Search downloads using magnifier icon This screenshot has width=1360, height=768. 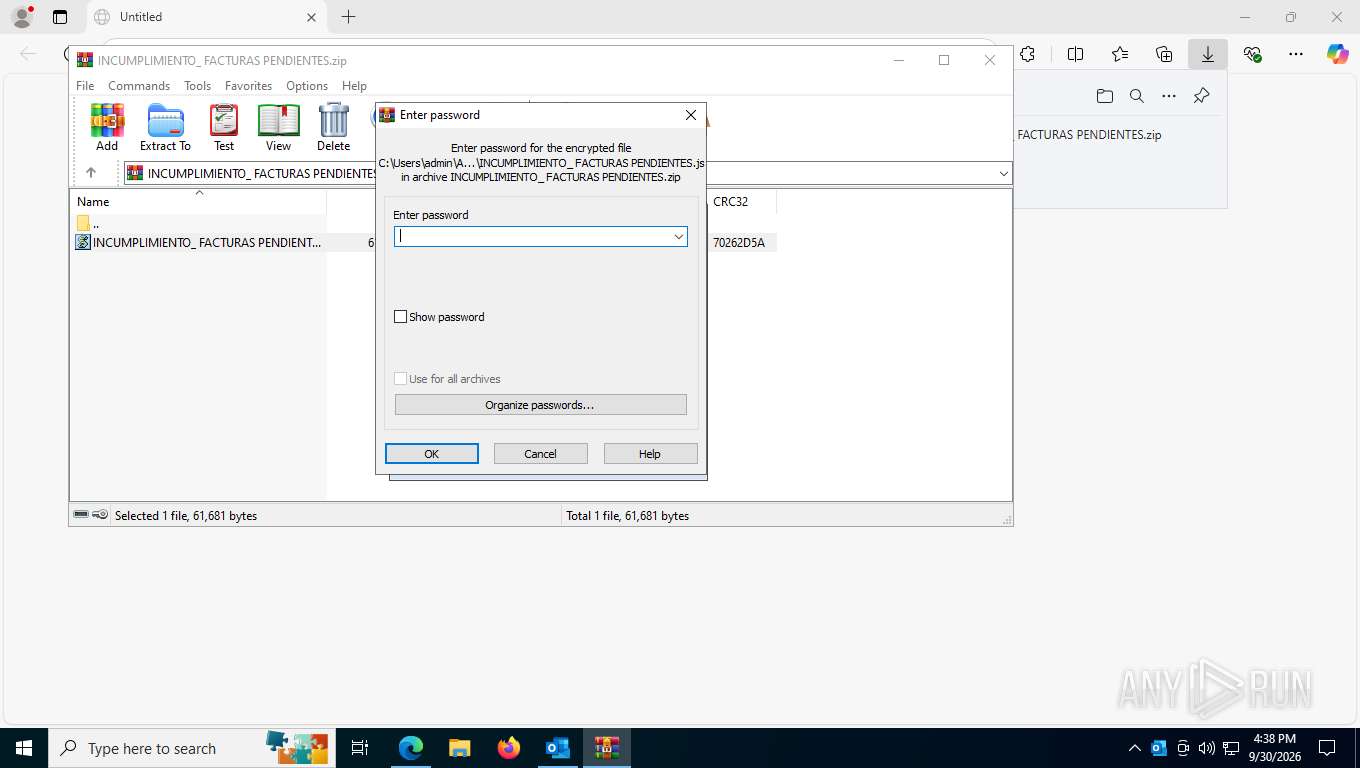click(1137, 96)
